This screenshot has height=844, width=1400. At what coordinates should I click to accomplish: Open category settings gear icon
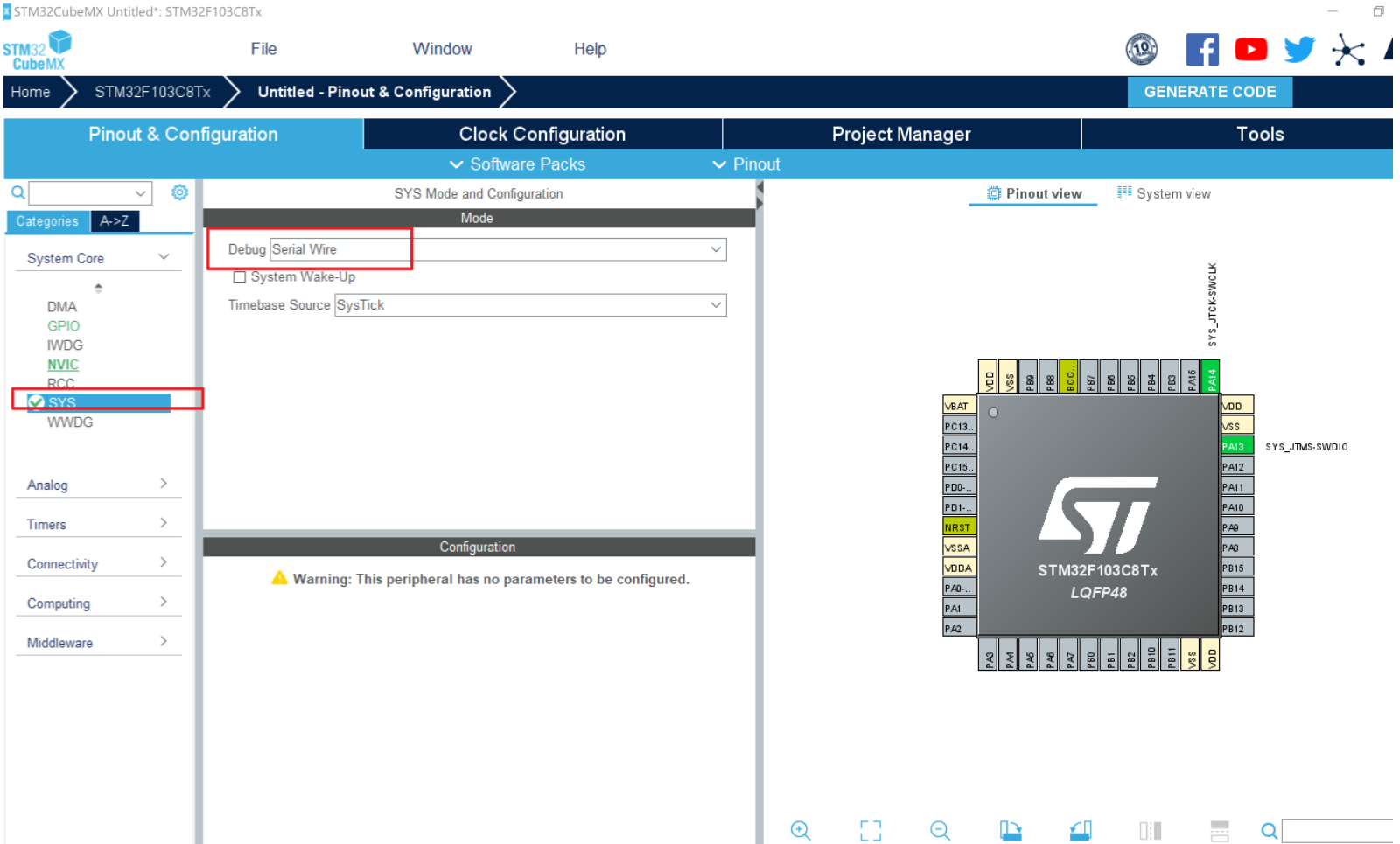tap(179, 192)
